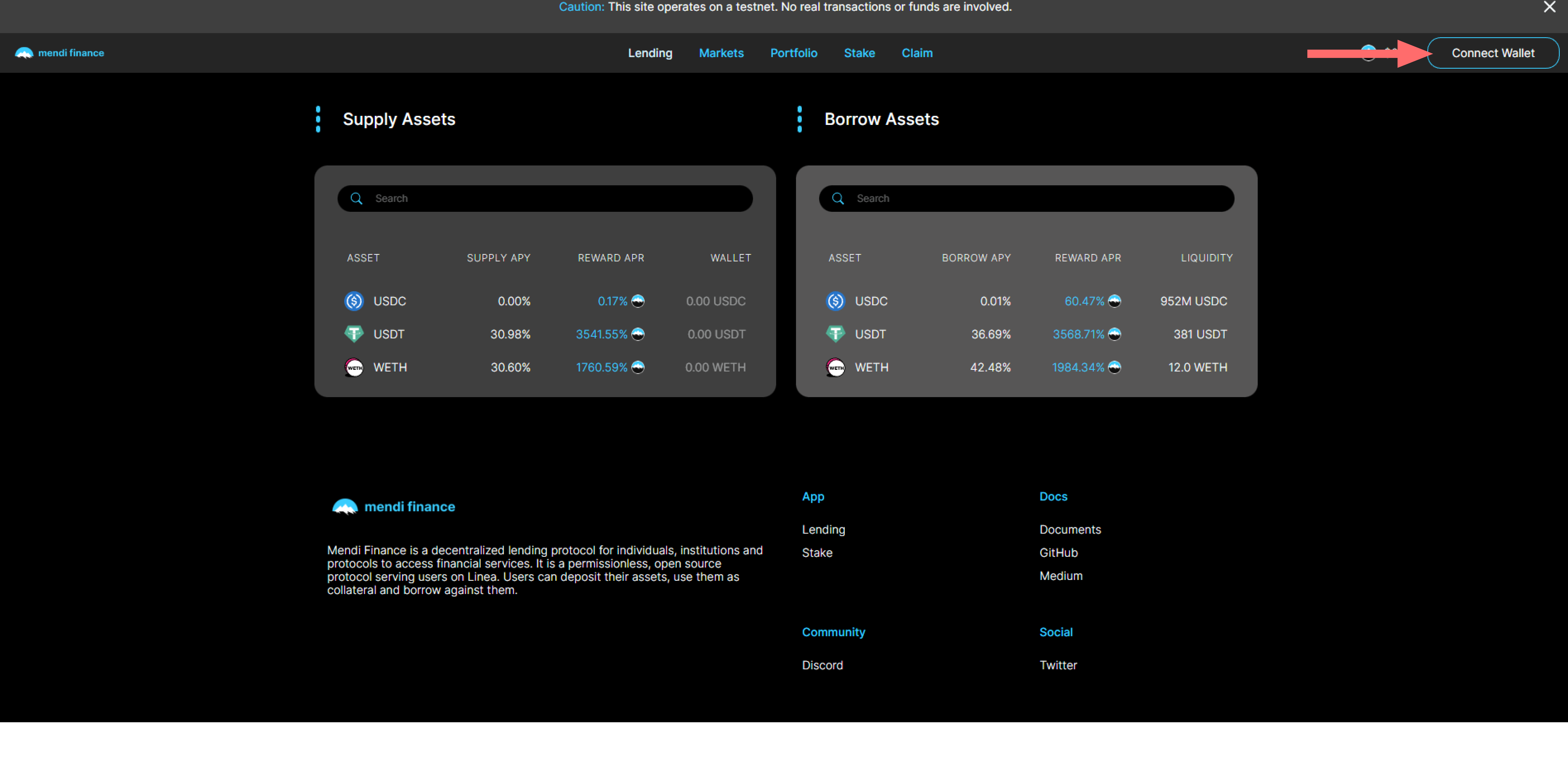Visit the GitHub link
The width and height of the screenshot is (1568, 757).
coord(1059,552)
